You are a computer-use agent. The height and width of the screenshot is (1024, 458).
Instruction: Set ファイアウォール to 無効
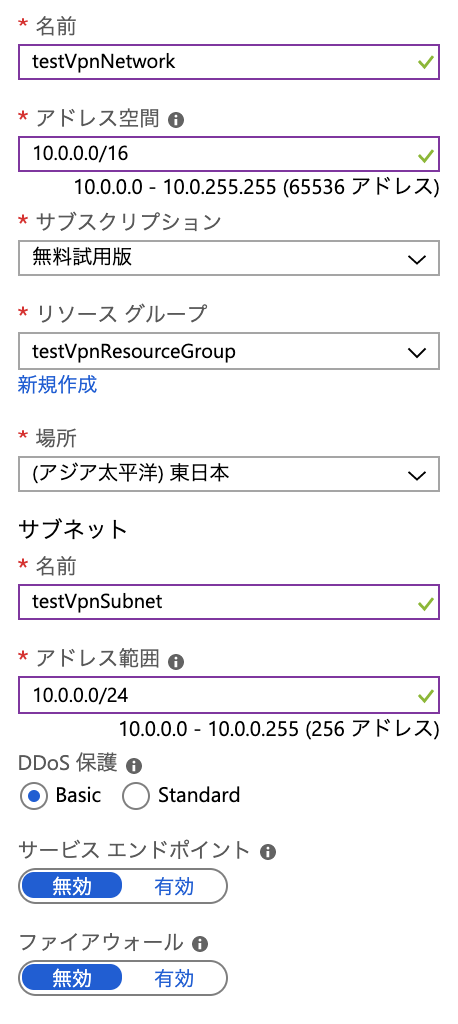click(72, 978)
